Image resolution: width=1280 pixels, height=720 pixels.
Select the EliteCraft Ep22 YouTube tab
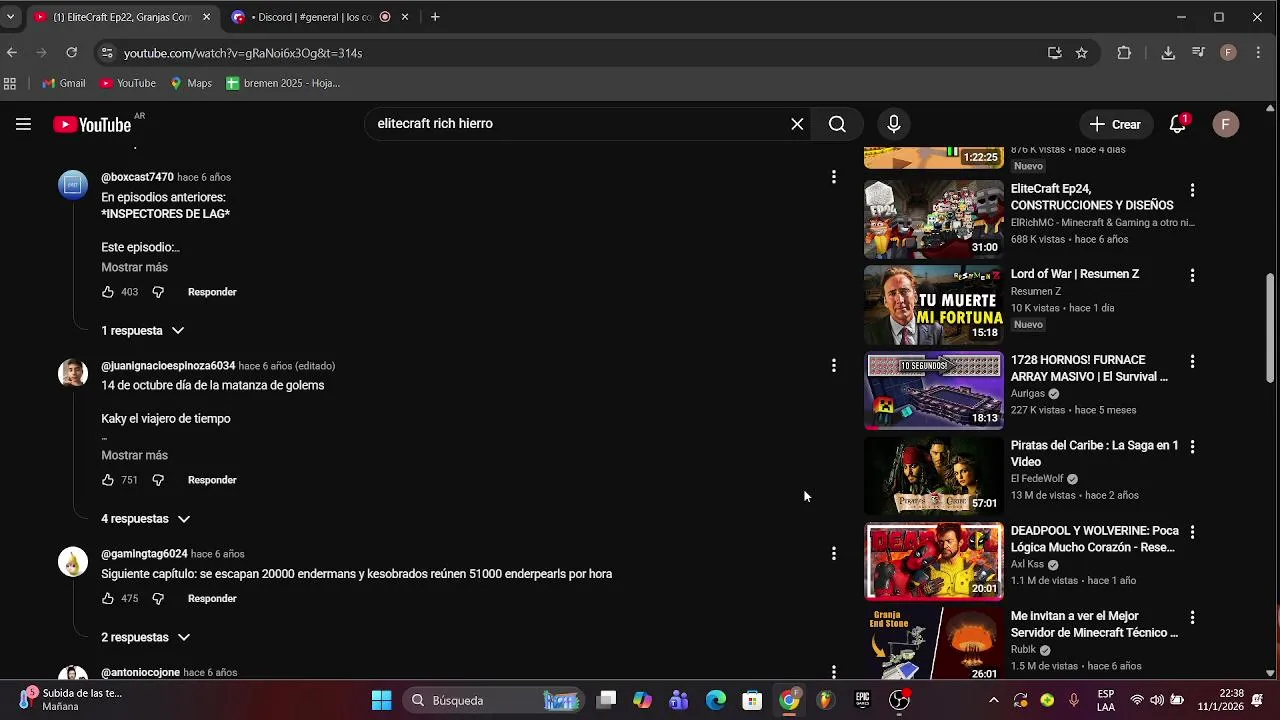coord(121,17)
